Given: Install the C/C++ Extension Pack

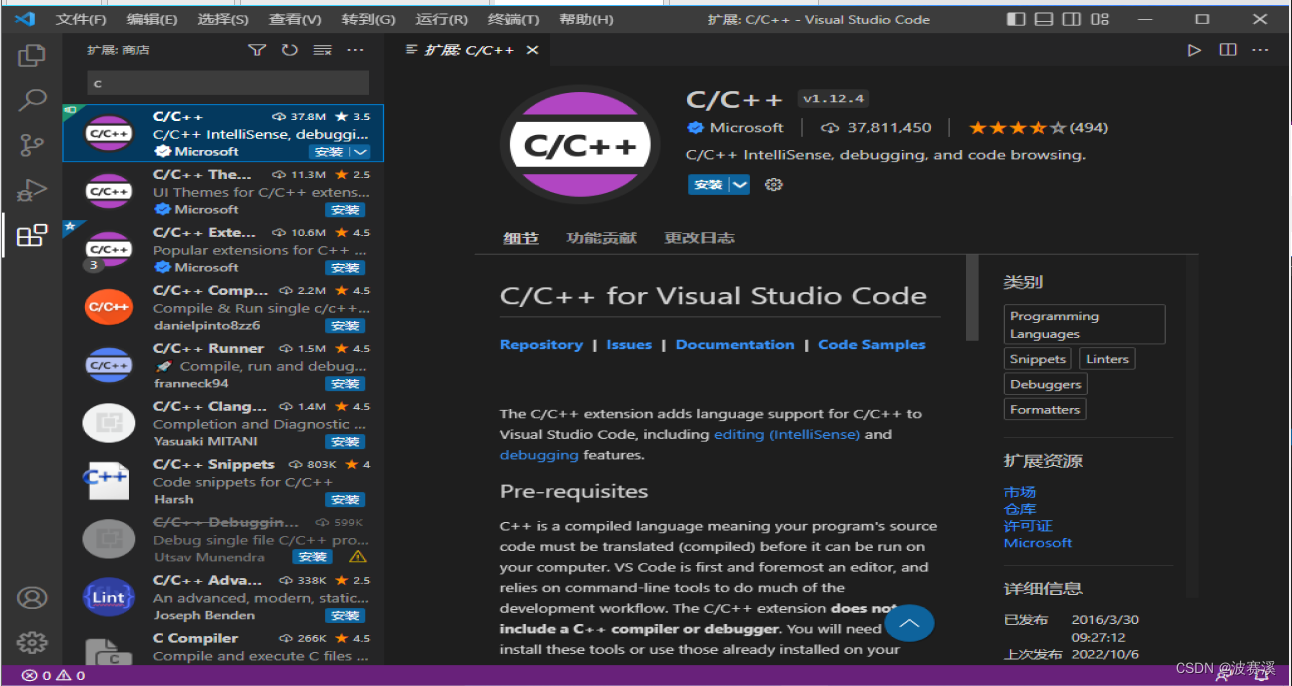Looking at the screenshot, I should pyautogui.click(x=345, y=268).
